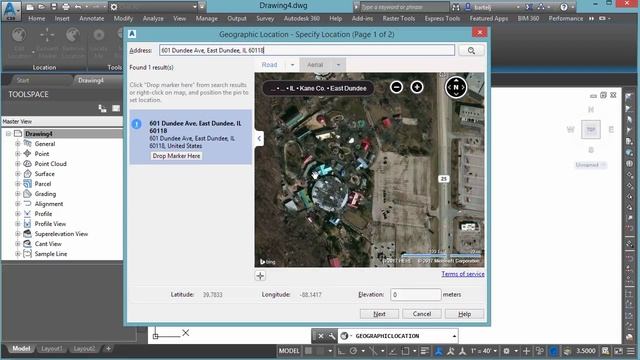Select the Cant View tree item

(x=48, y=244)
